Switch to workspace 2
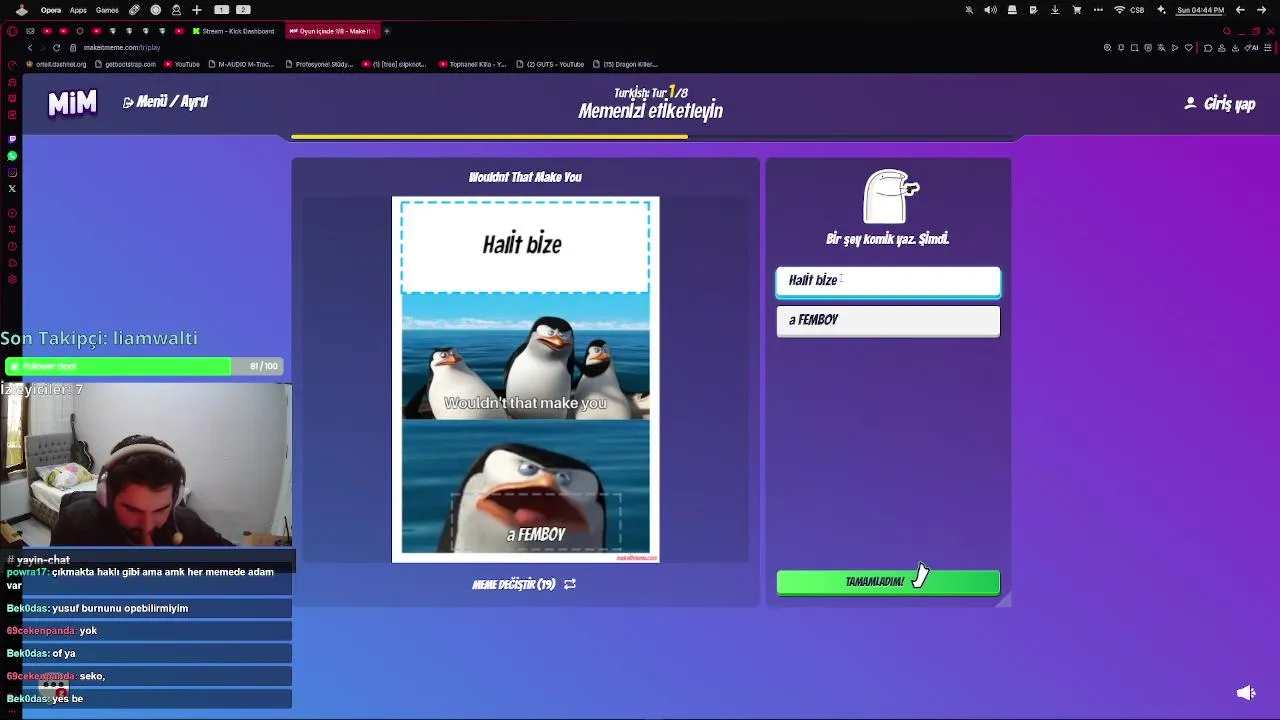The image size is (1280, 720). click(x=243, y=10)
